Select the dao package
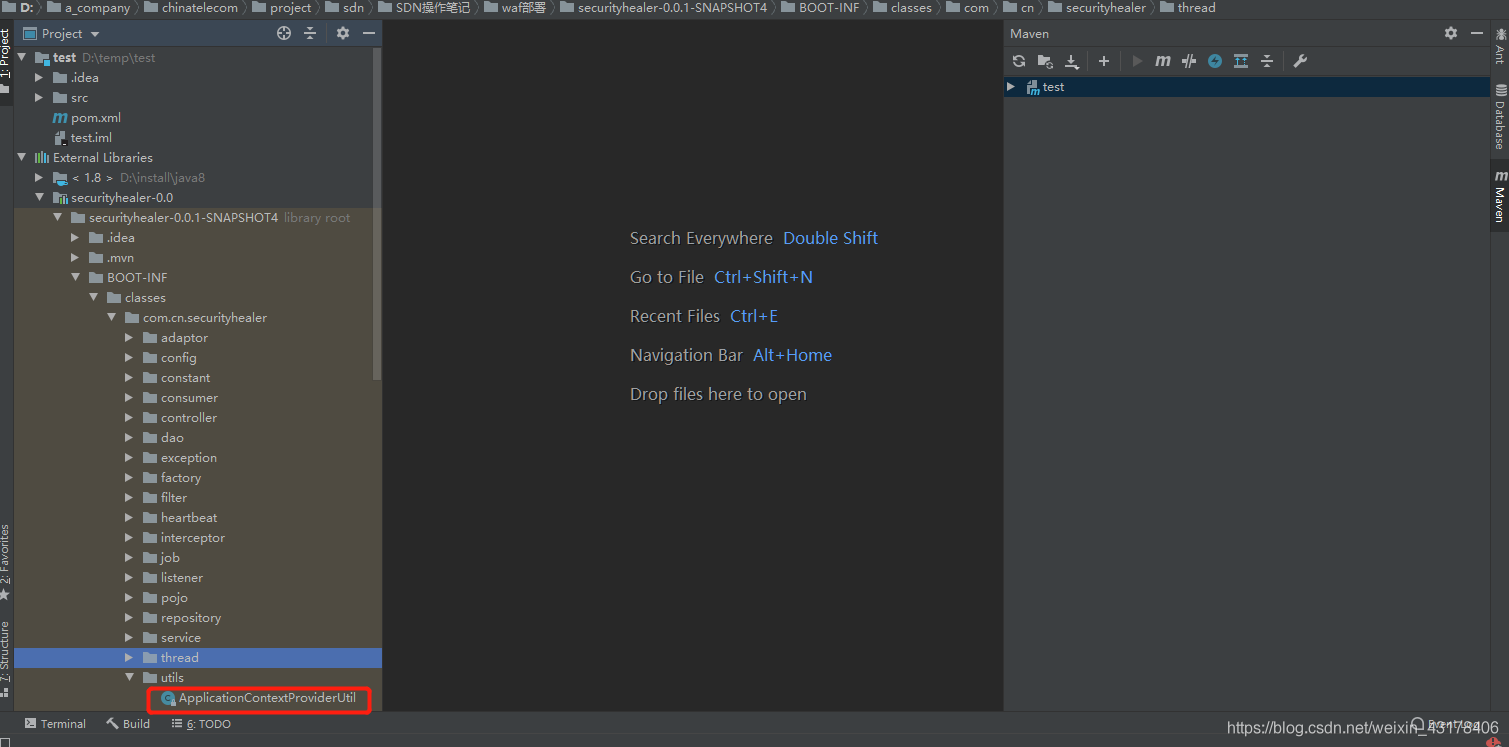 172,438
